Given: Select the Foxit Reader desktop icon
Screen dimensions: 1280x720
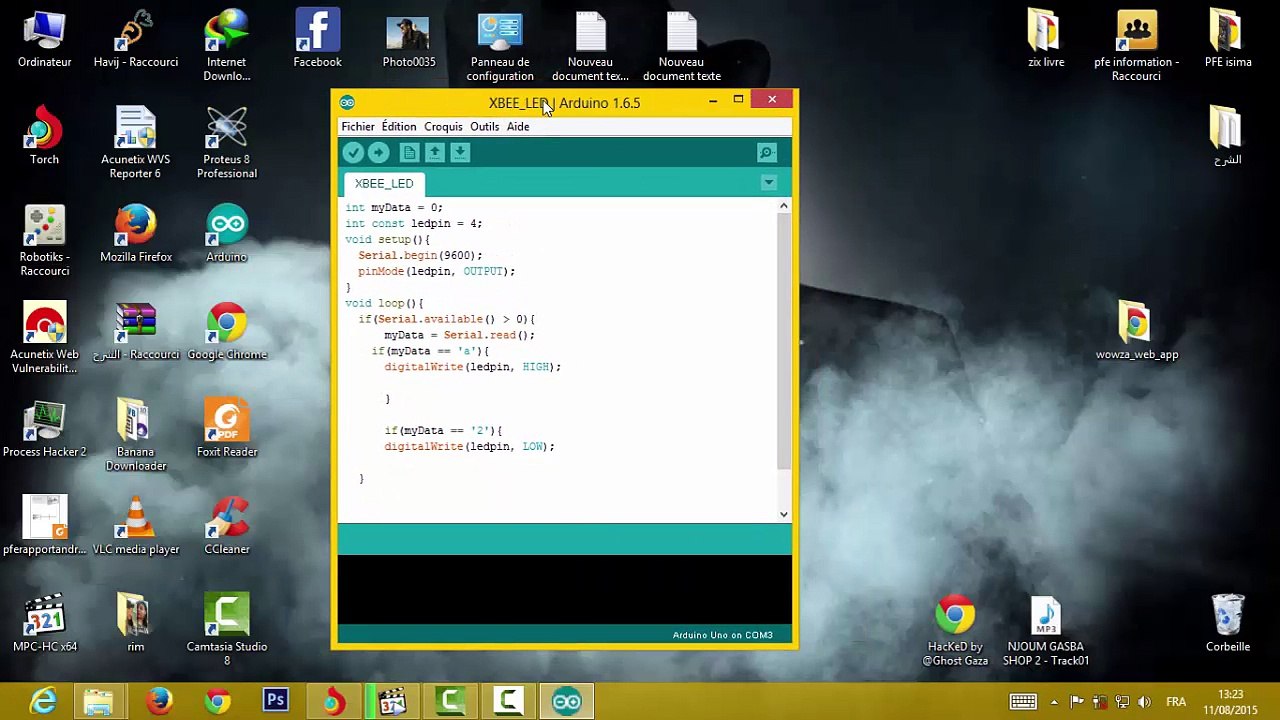Looking at the screenshot, I should point(227,428).
